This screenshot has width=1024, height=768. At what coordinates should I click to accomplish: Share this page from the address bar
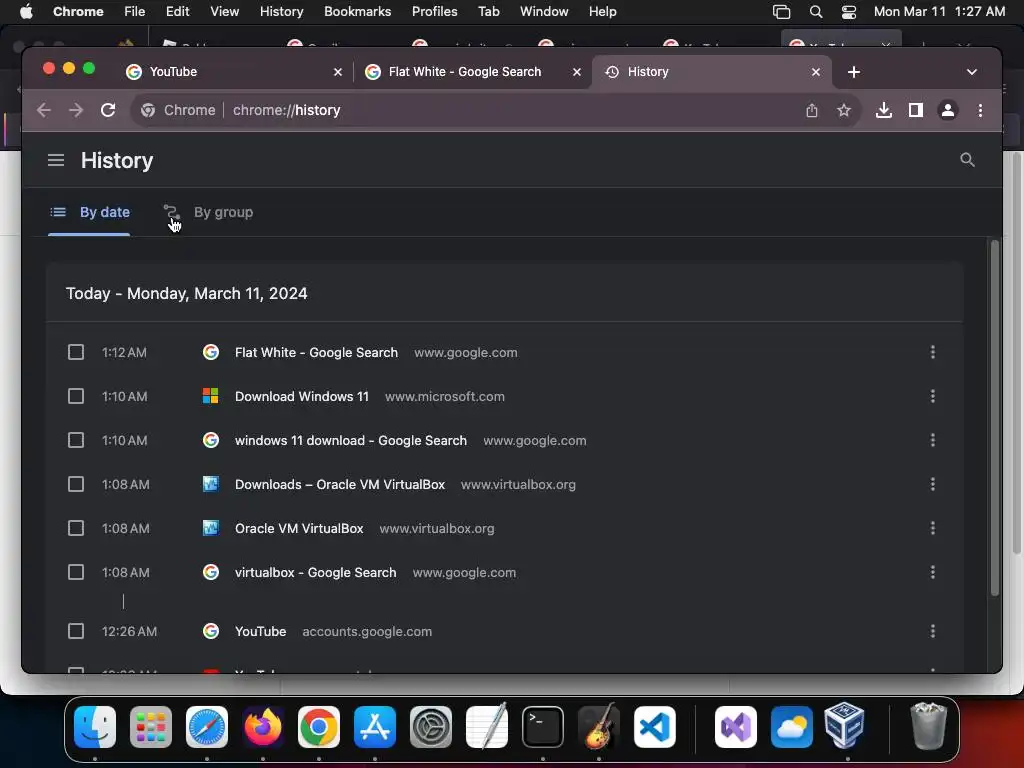pos(812,110)
